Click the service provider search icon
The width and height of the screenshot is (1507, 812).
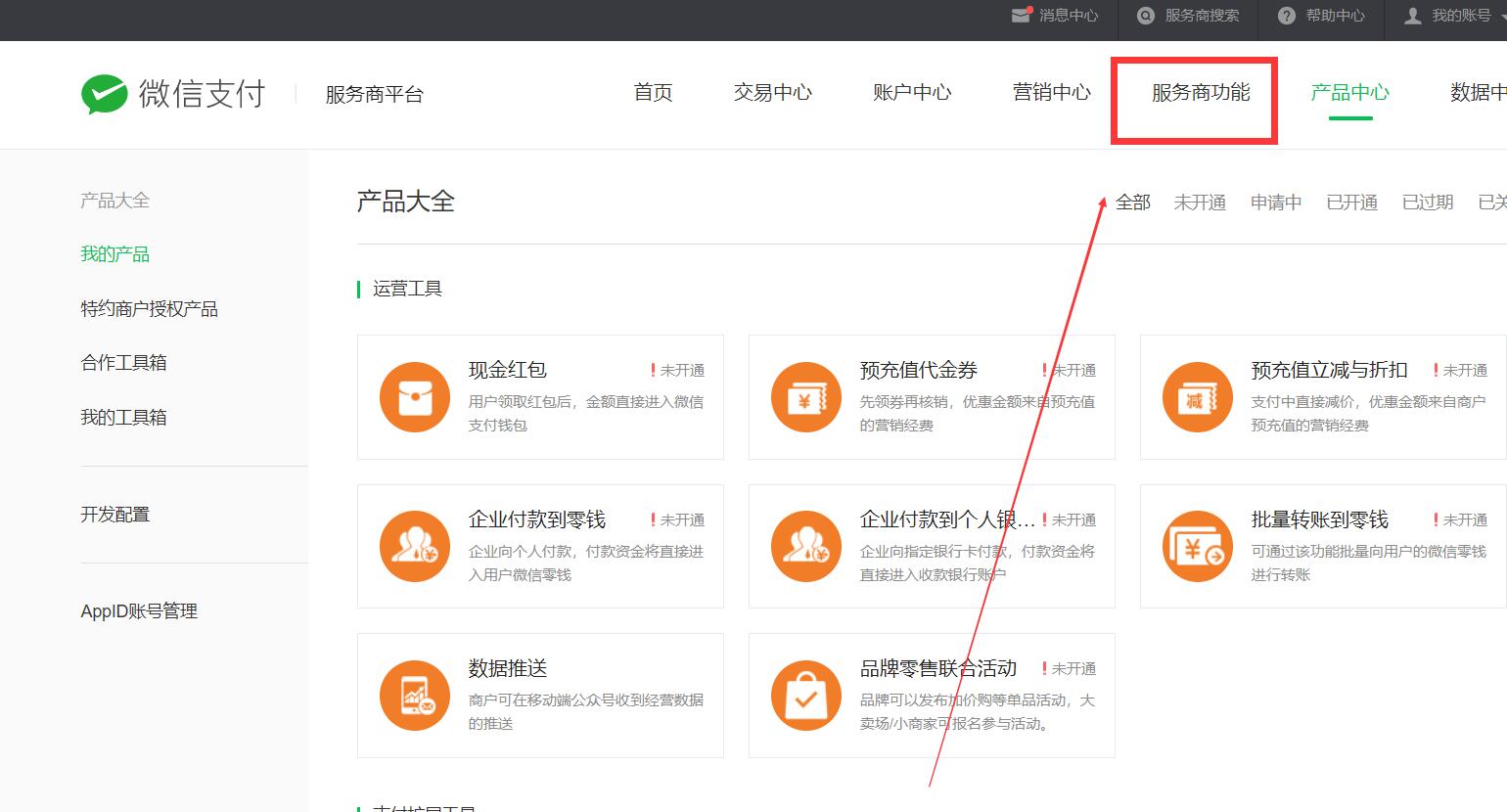point(1146,16)
